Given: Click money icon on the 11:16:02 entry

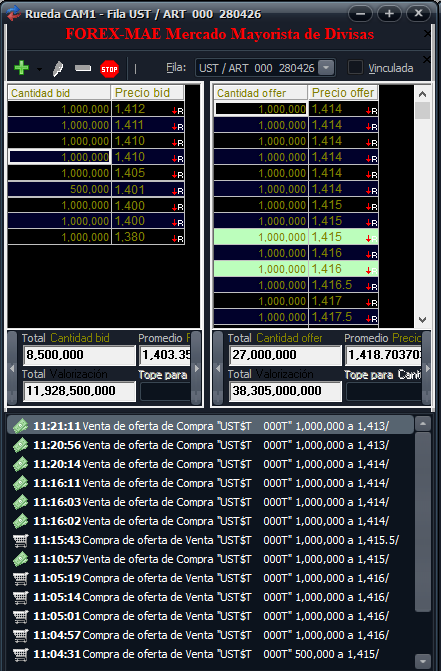Looking at the screenshot, I should (21, 521).
